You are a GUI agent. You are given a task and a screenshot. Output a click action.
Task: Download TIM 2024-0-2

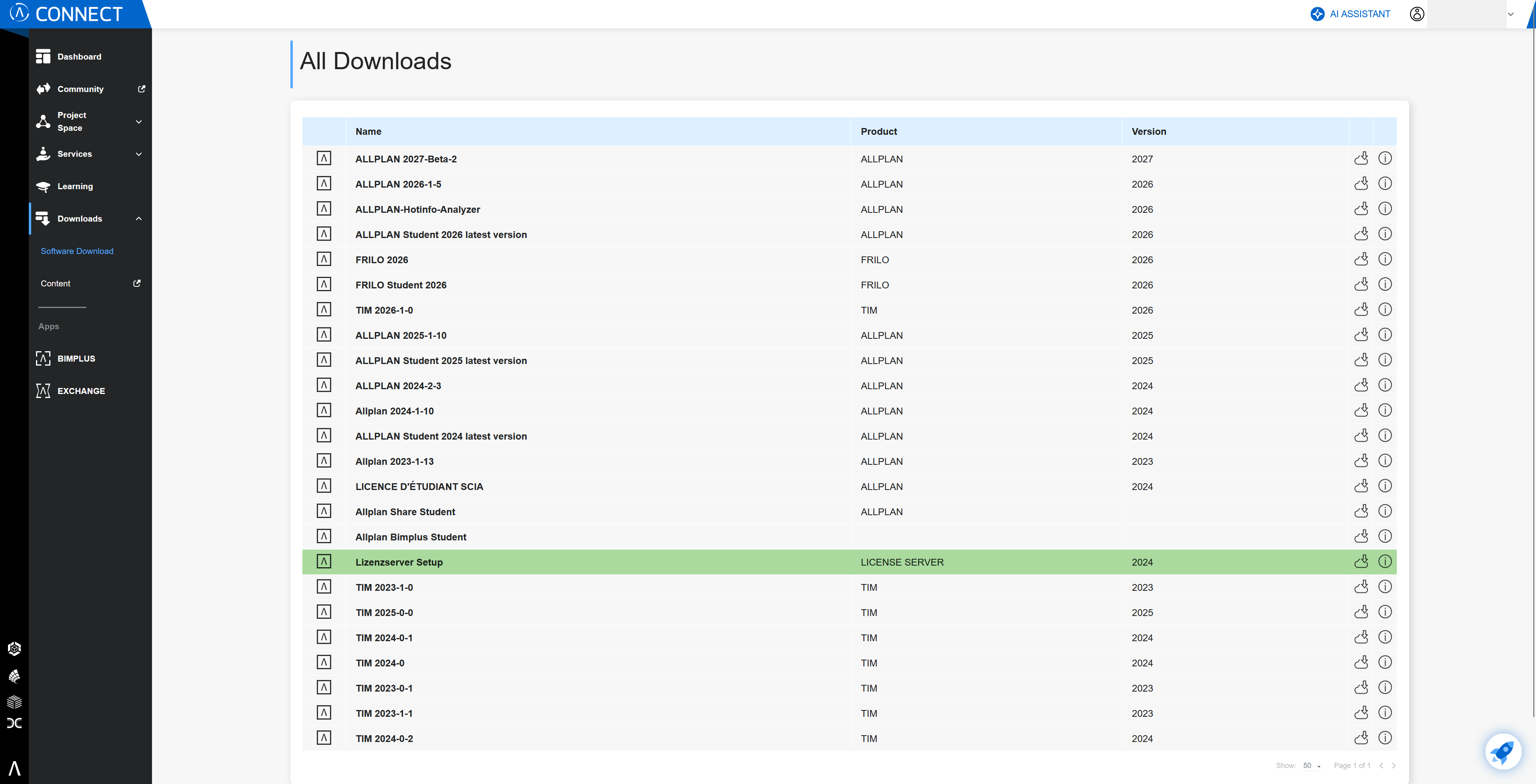point(1361,738)
